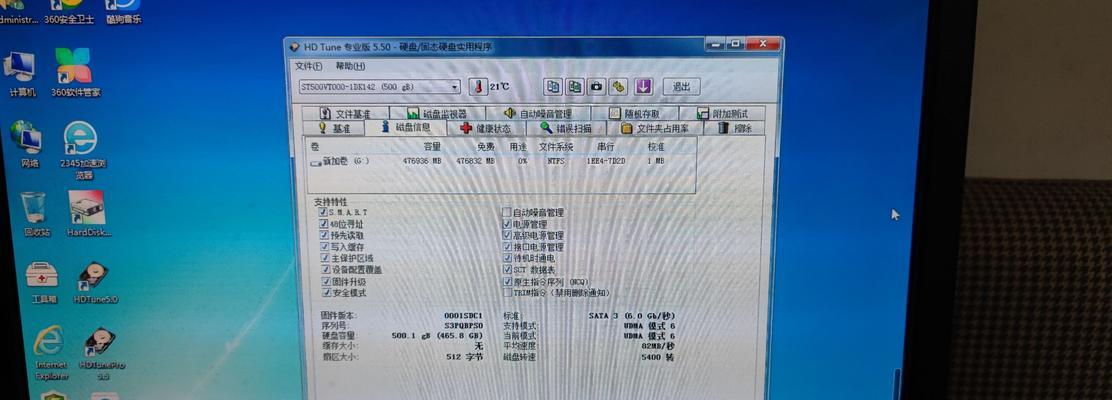Open the drive selector ST500VT000-1DK142 dropdown
This screenshot has width=1112, height=400.
[379, 87]
